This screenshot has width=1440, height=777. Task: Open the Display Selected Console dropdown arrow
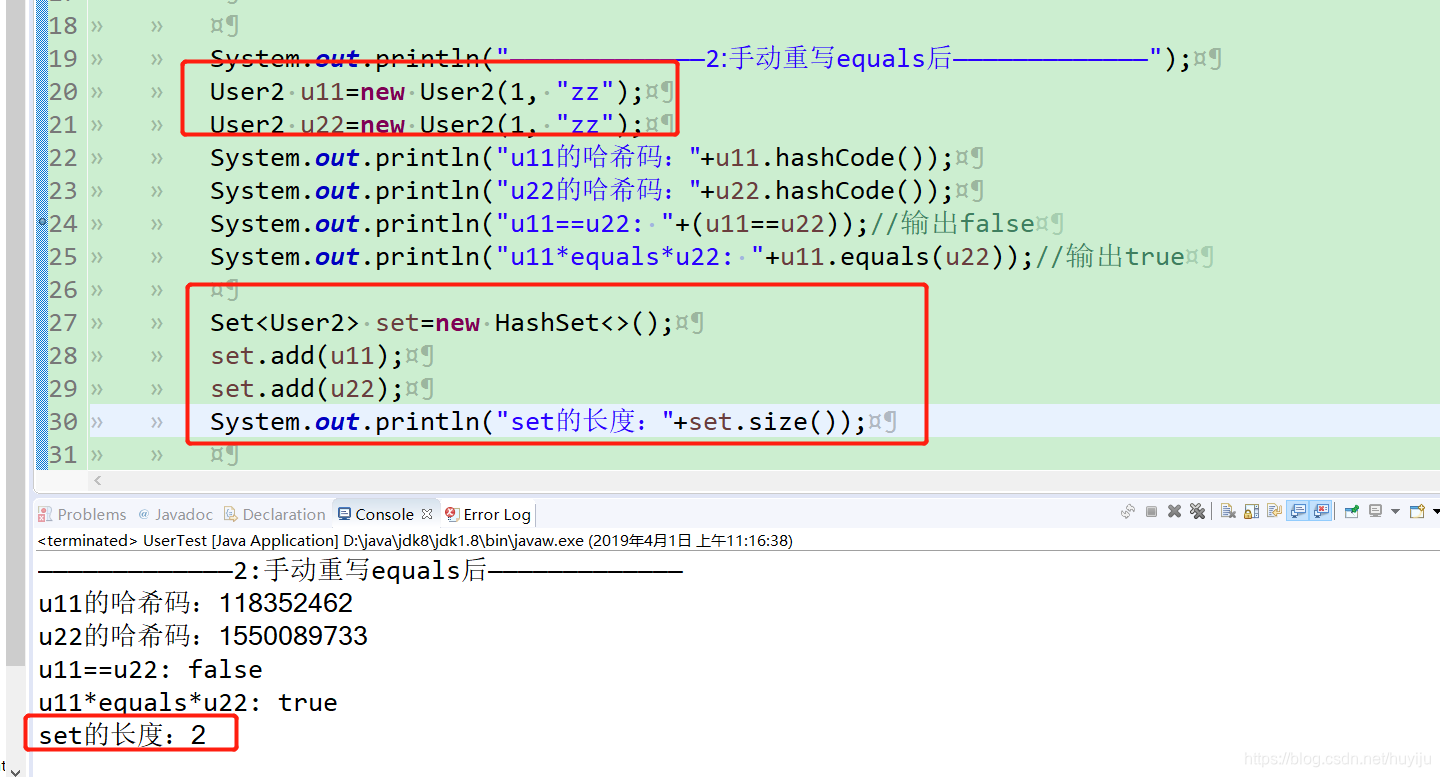[x=1396, y=511]
